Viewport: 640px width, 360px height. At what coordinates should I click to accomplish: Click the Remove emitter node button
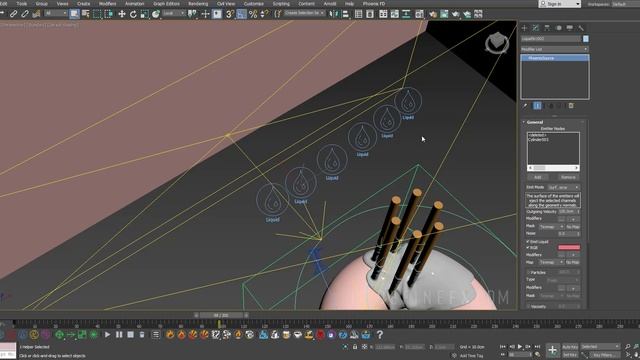click(568, 177)
